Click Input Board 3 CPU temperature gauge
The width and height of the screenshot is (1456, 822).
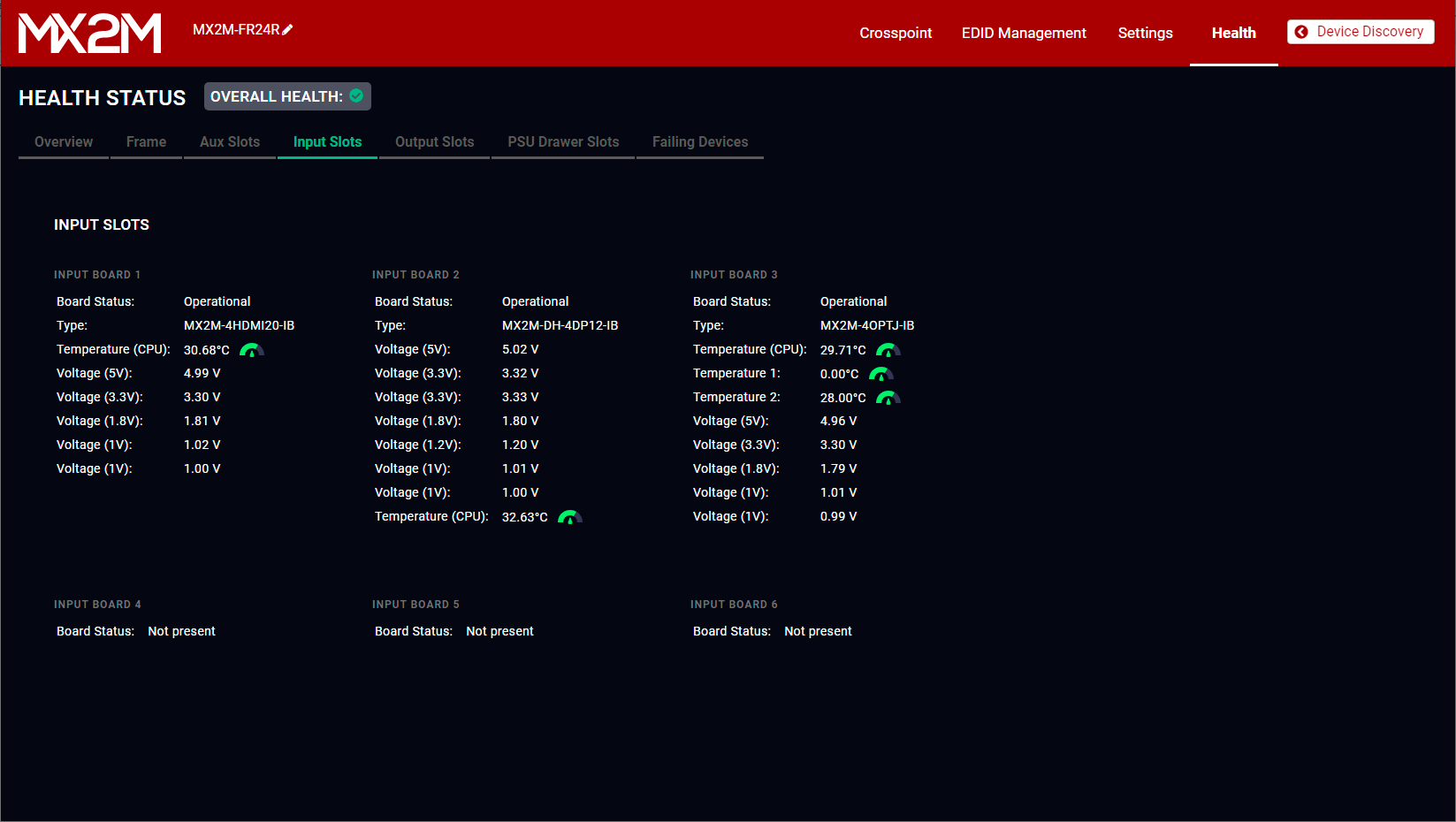888,350
